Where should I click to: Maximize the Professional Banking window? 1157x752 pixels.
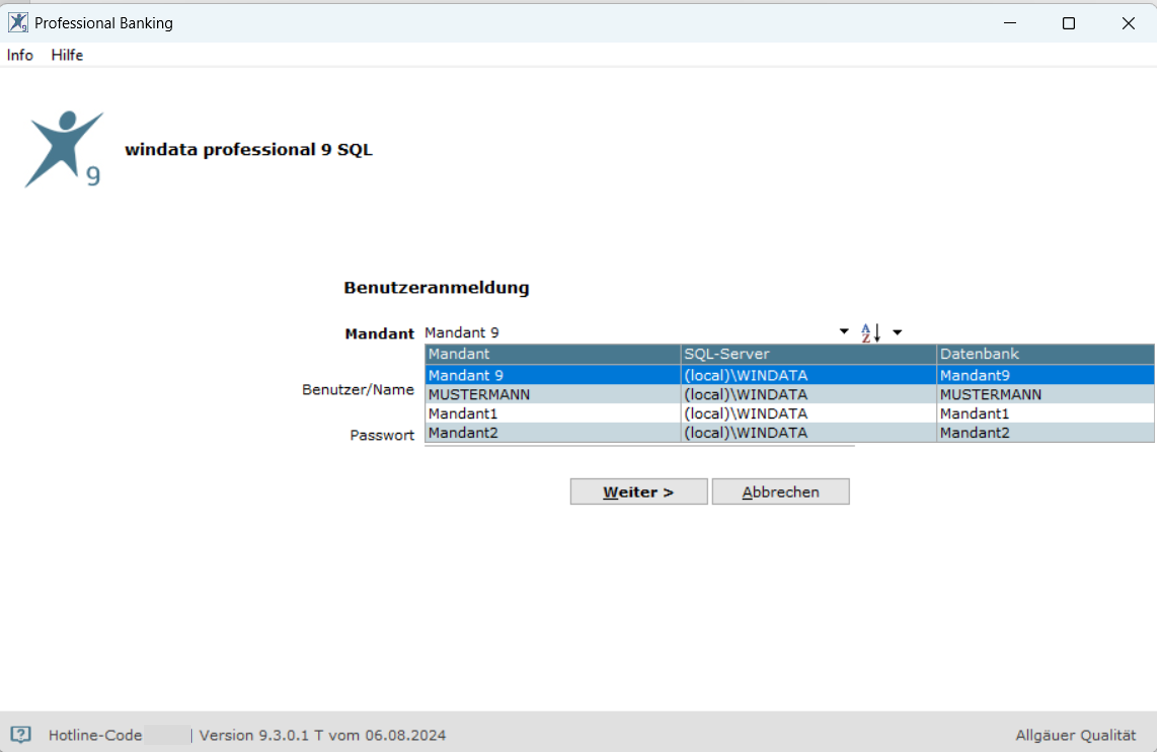(x=1068, y=23)
